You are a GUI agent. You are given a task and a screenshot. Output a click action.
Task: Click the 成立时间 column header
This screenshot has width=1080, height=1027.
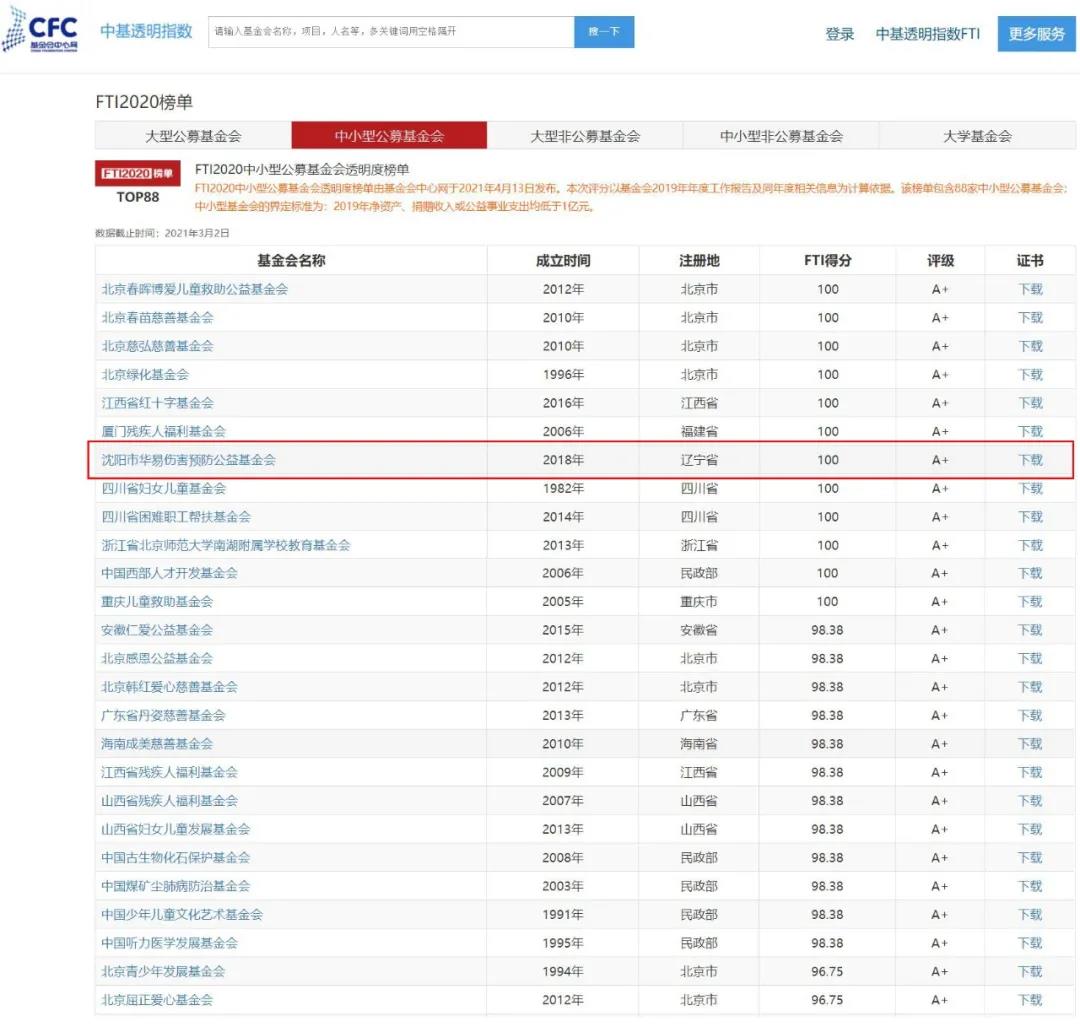[563, 260]
